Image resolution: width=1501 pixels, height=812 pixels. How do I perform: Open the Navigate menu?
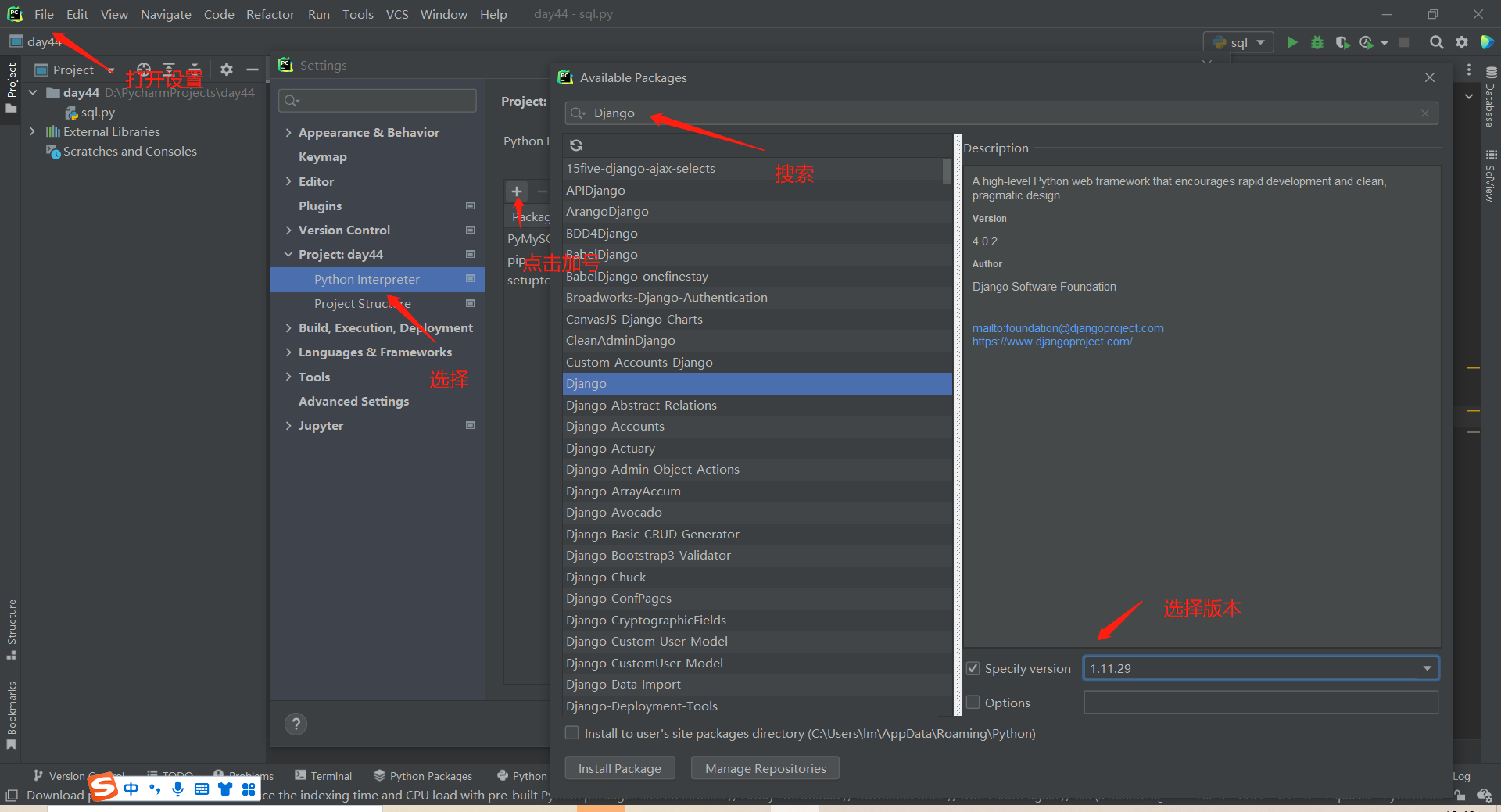[x=166, y=14]
